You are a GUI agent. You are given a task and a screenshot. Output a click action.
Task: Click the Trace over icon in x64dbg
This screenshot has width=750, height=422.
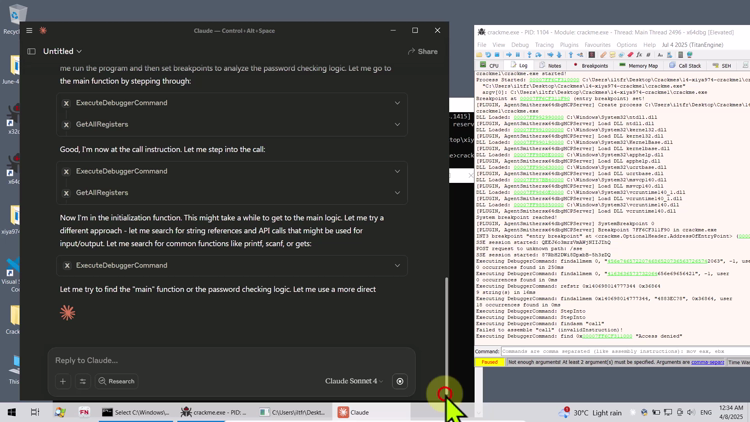[x=559, y=55]
